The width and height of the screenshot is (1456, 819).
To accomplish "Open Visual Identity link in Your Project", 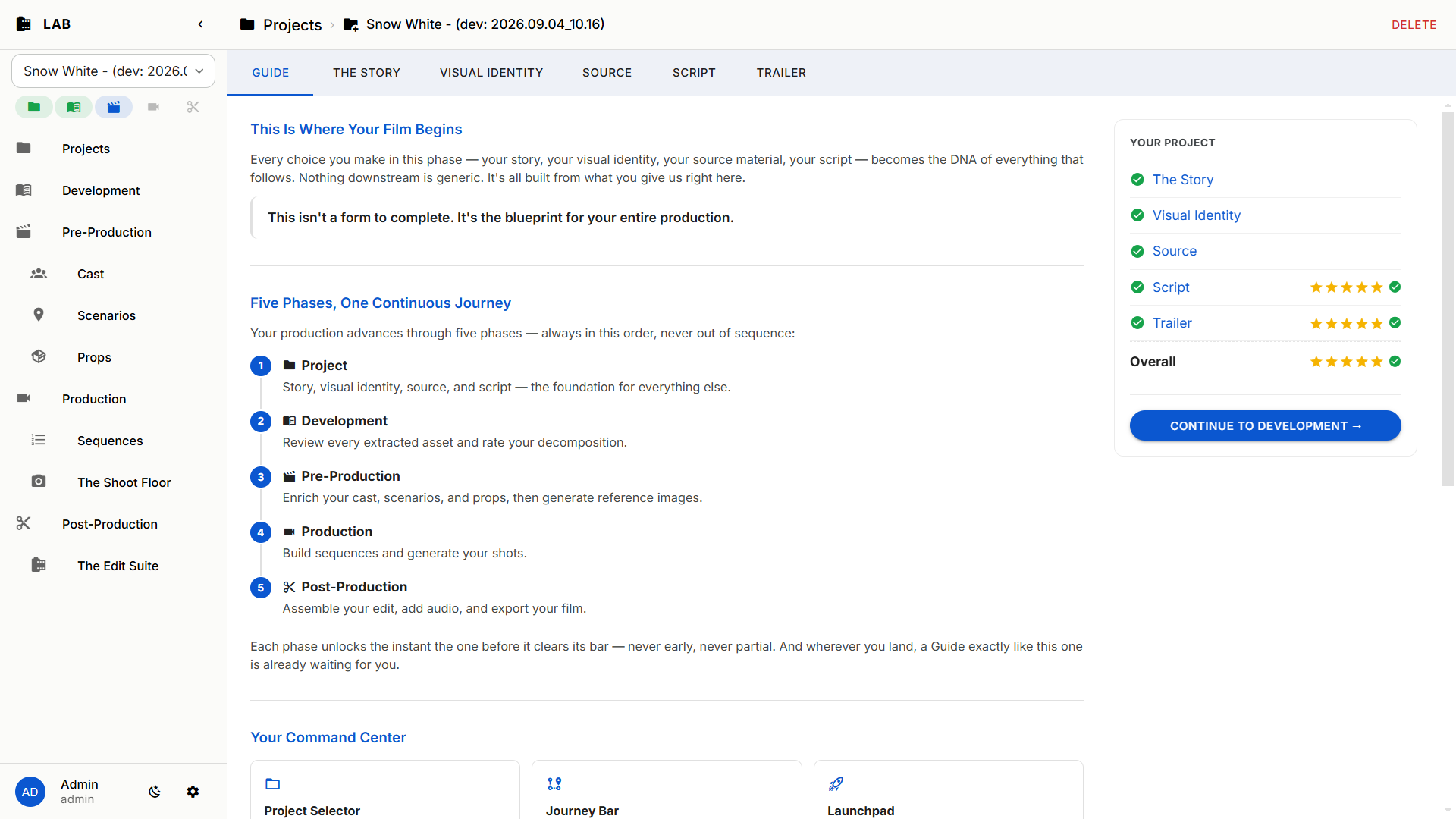I will point(1197,215).
